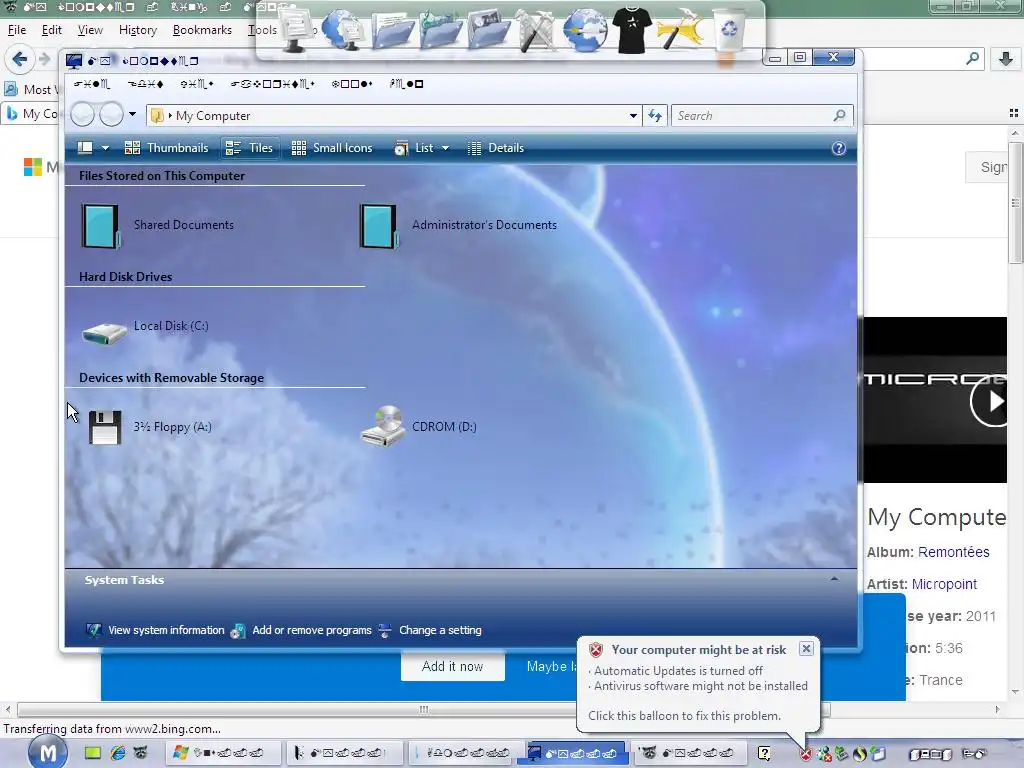Open the network globe with monitor dock icon
The image size is (1024, 768).
342,30
